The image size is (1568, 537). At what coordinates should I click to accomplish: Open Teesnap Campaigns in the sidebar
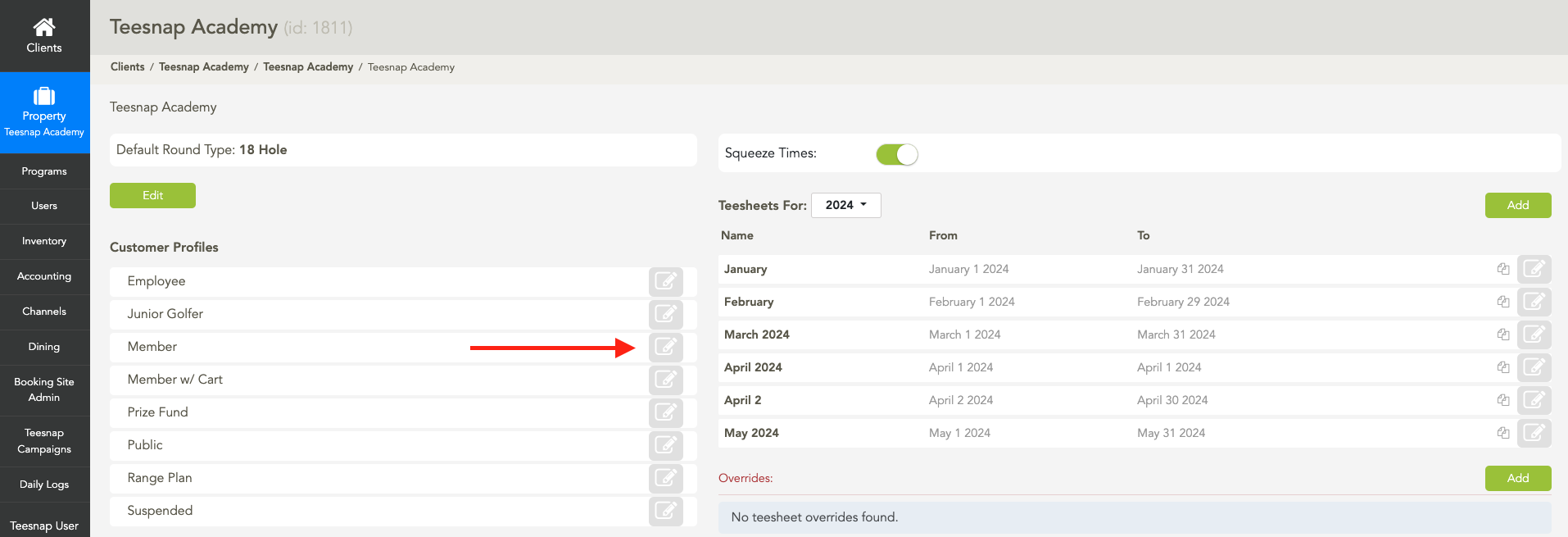[x=44, y=441]
